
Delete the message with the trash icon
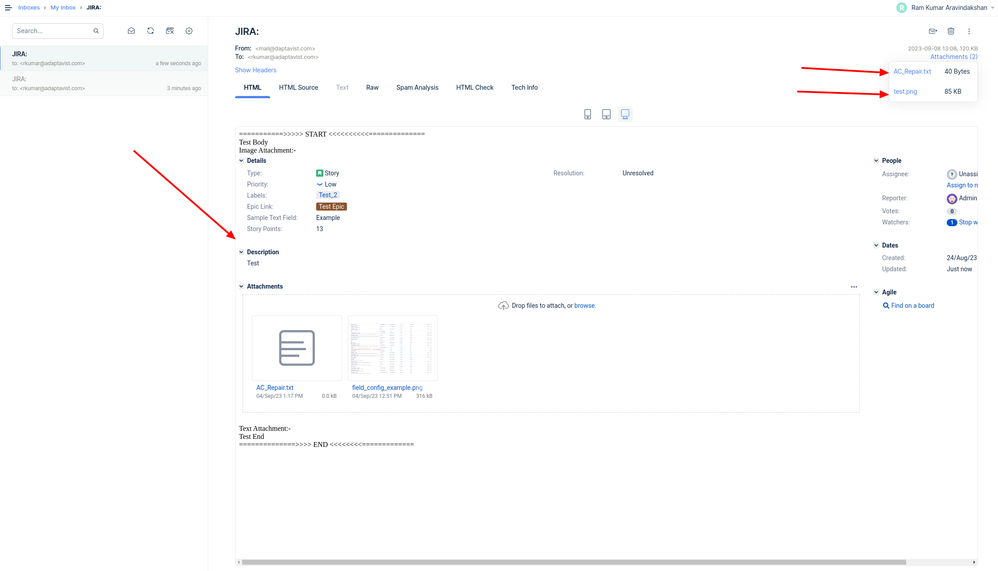951,31
